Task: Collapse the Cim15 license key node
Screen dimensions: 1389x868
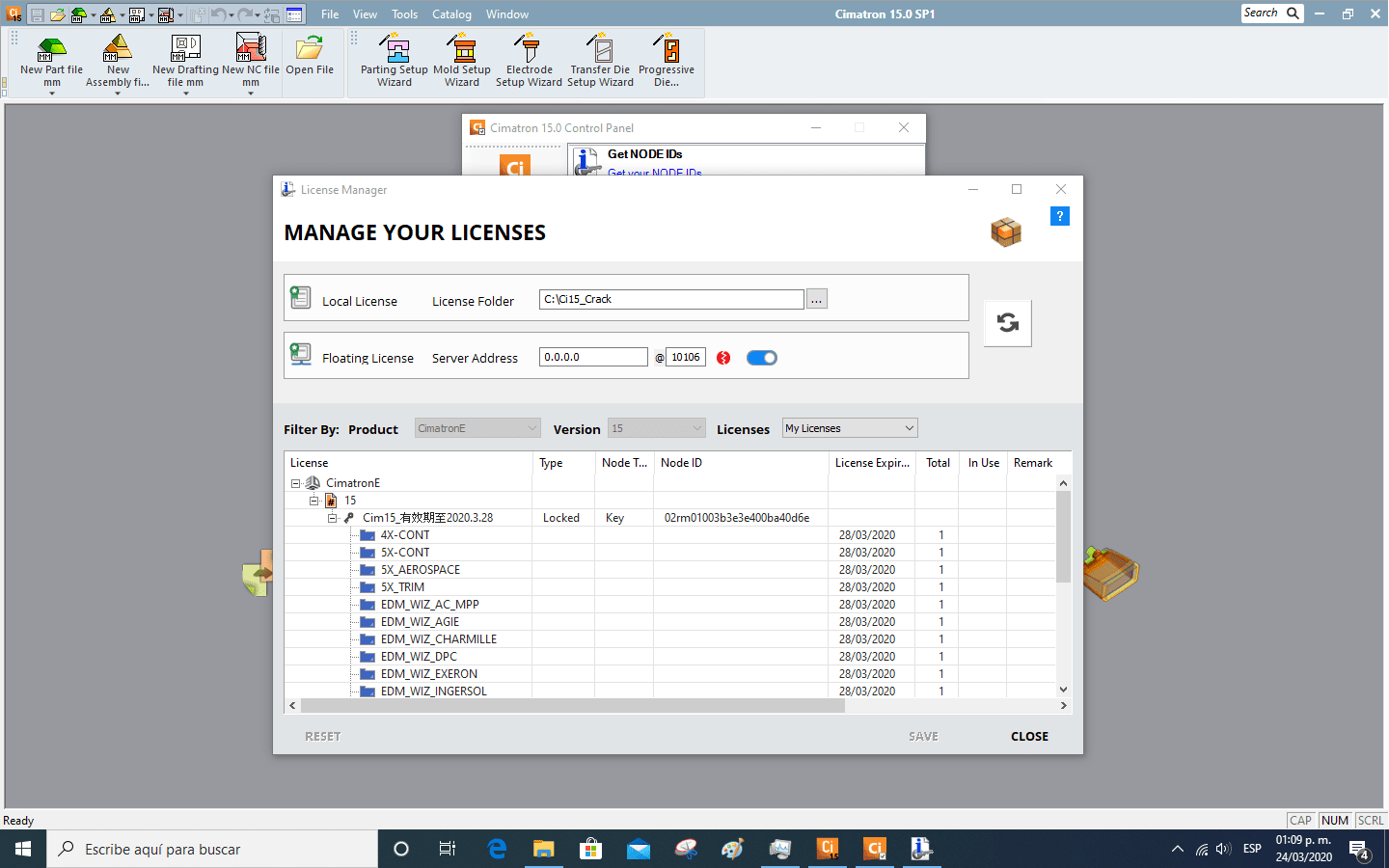Action: pyautogui.click(x=332, y=518)
